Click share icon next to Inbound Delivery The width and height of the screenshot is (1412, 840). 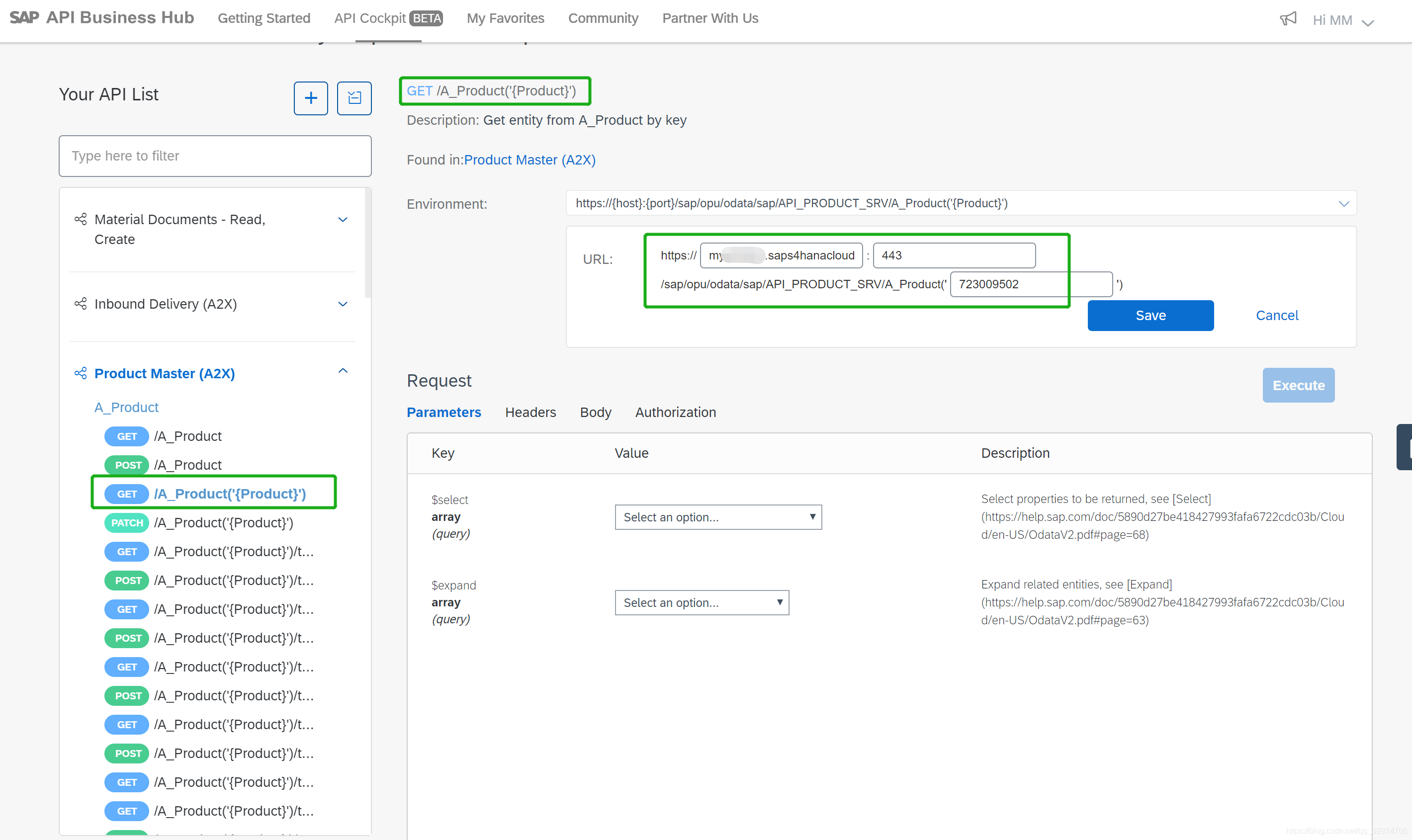pyautogui.click(x=81, y=304)
